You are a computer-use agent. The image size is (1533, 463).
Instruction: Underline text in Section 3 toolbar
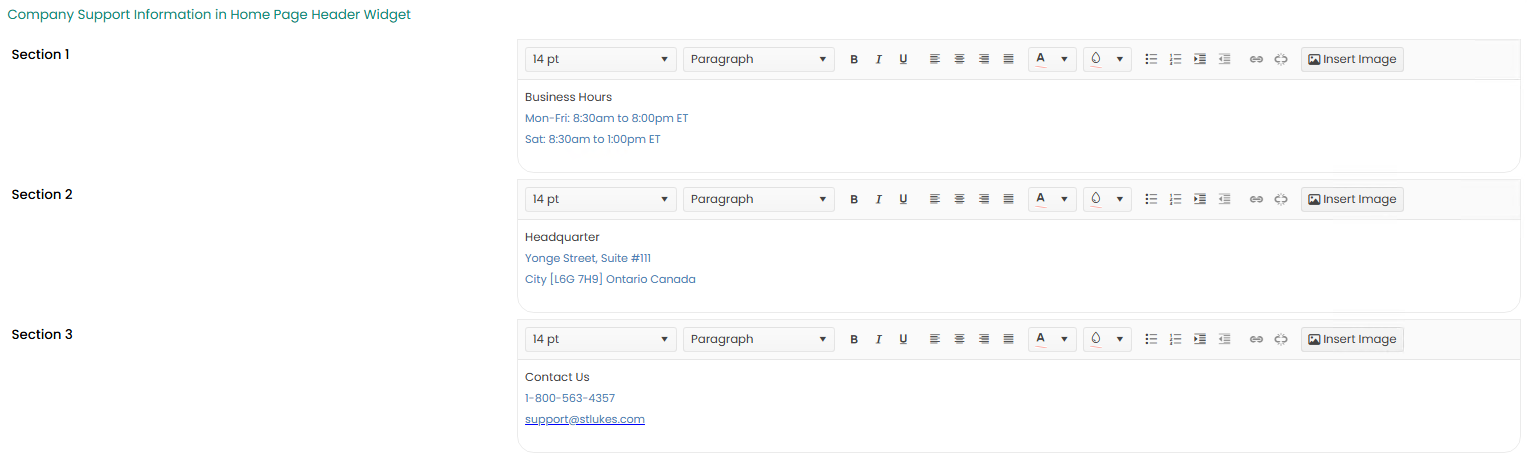903,340
